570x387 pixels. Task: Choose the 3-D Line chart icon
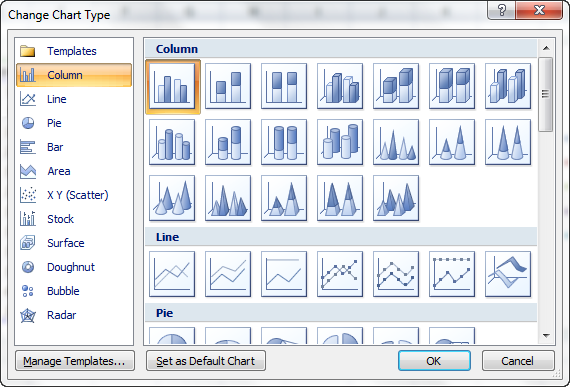tap(508, 274)
